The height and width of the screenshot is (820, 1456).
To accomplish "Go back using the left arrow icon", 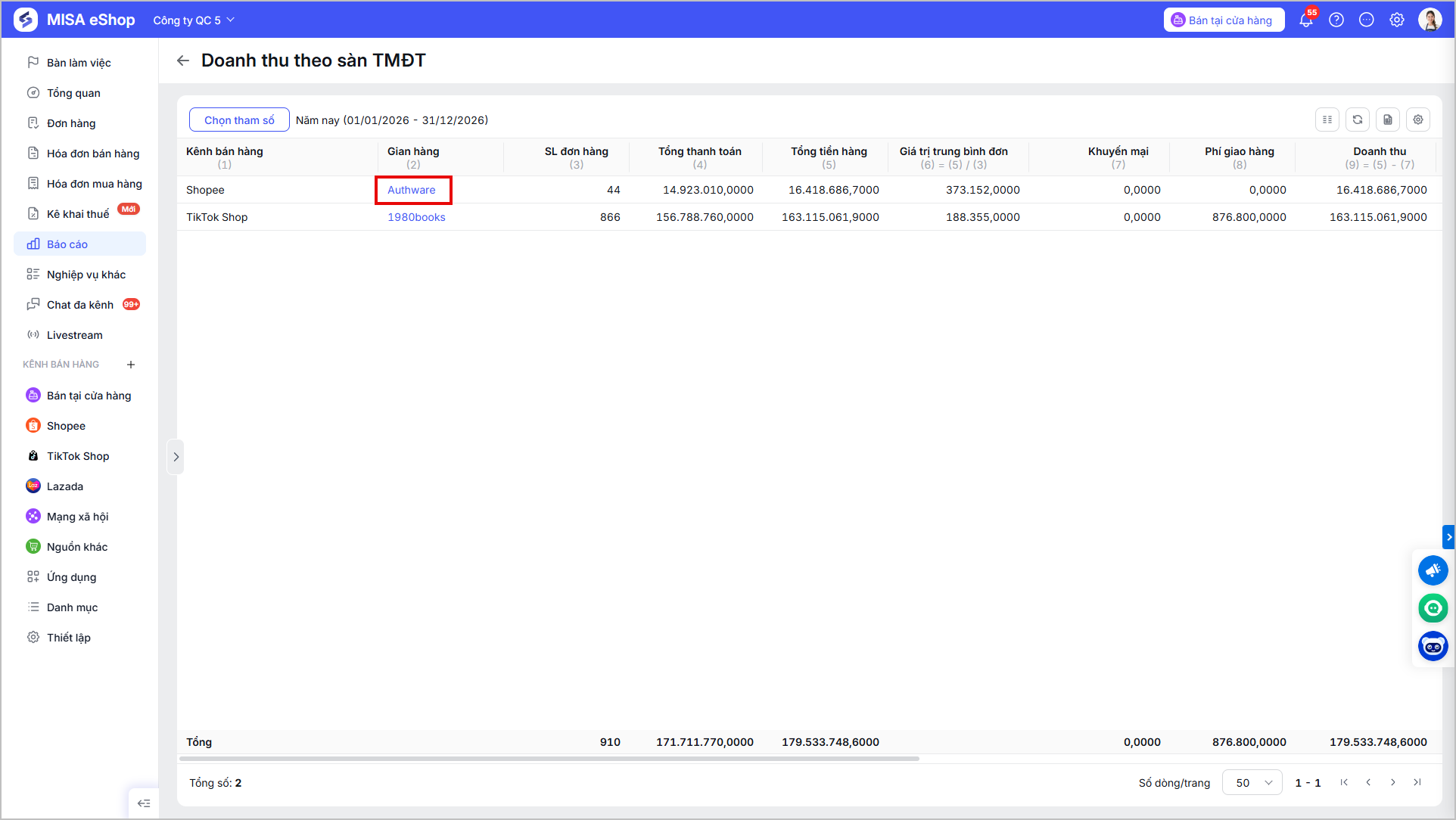I will pyautogui.click(x=183, y=61).
